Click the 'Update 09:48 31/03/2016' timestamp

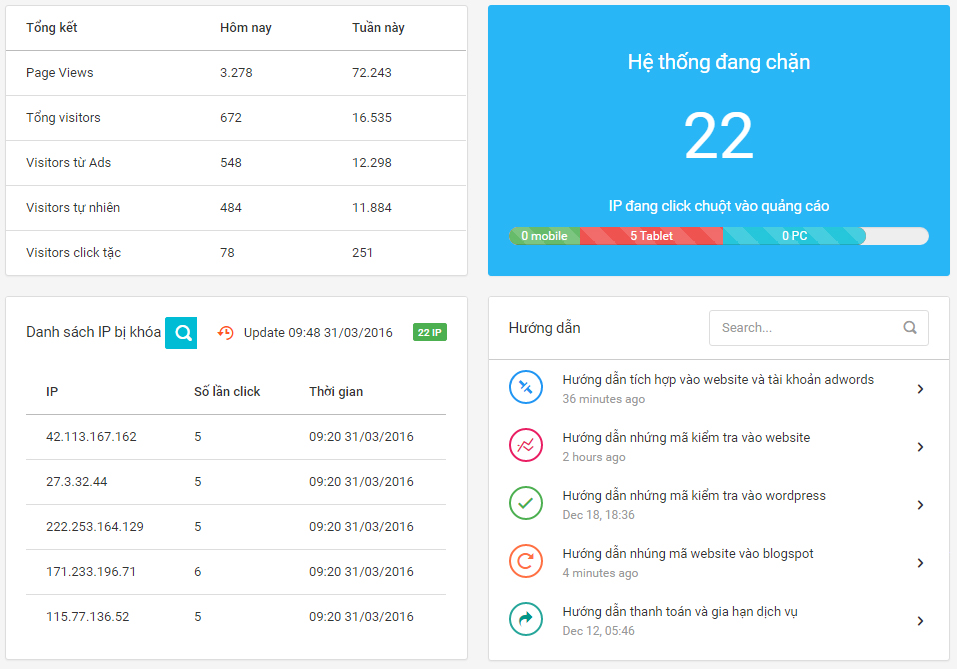pyautogui.click(x=318, y=333)
